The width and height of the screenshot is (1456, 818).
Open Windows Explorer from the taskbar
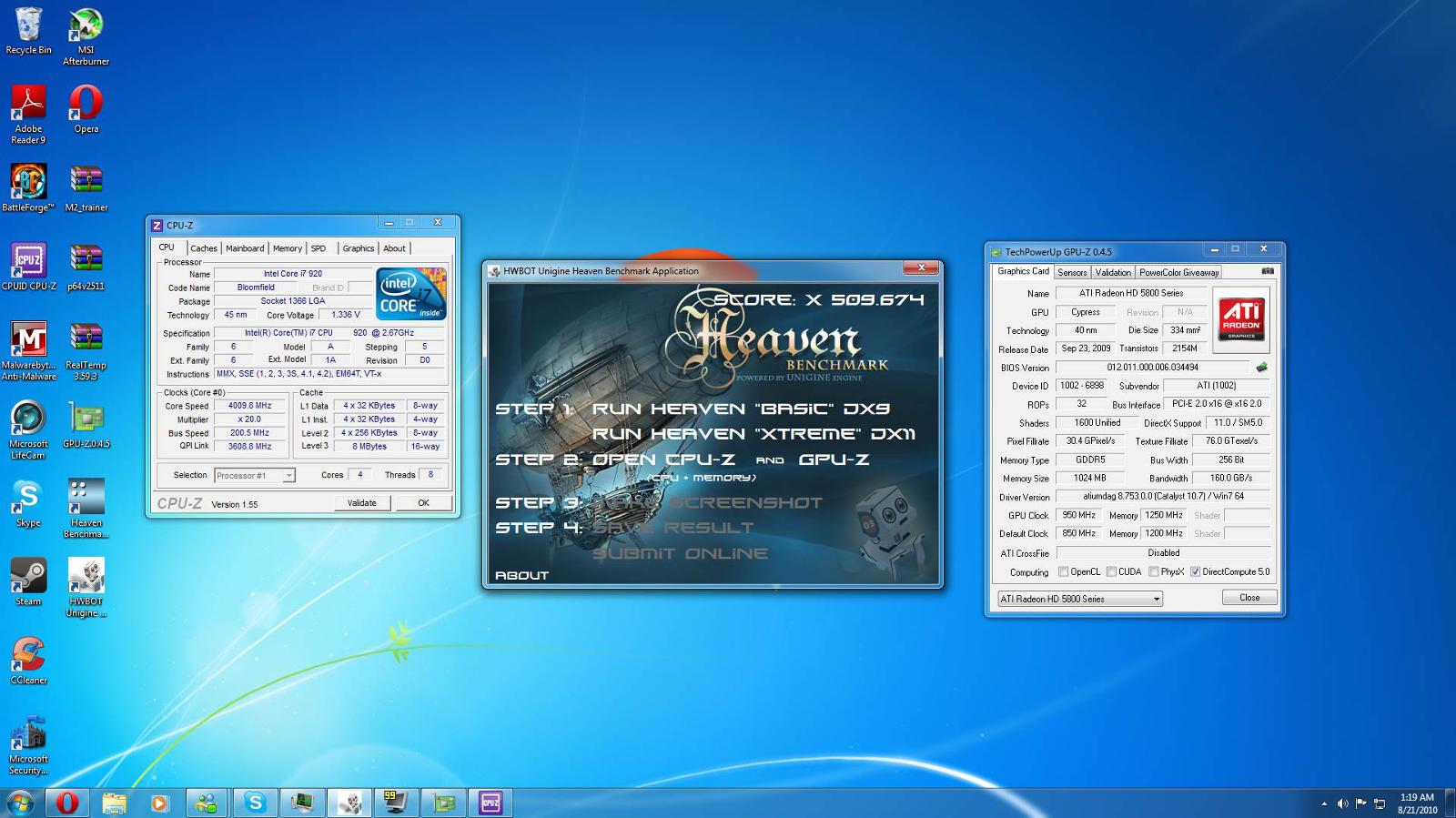pyautogui.click(x=114, y=803)
